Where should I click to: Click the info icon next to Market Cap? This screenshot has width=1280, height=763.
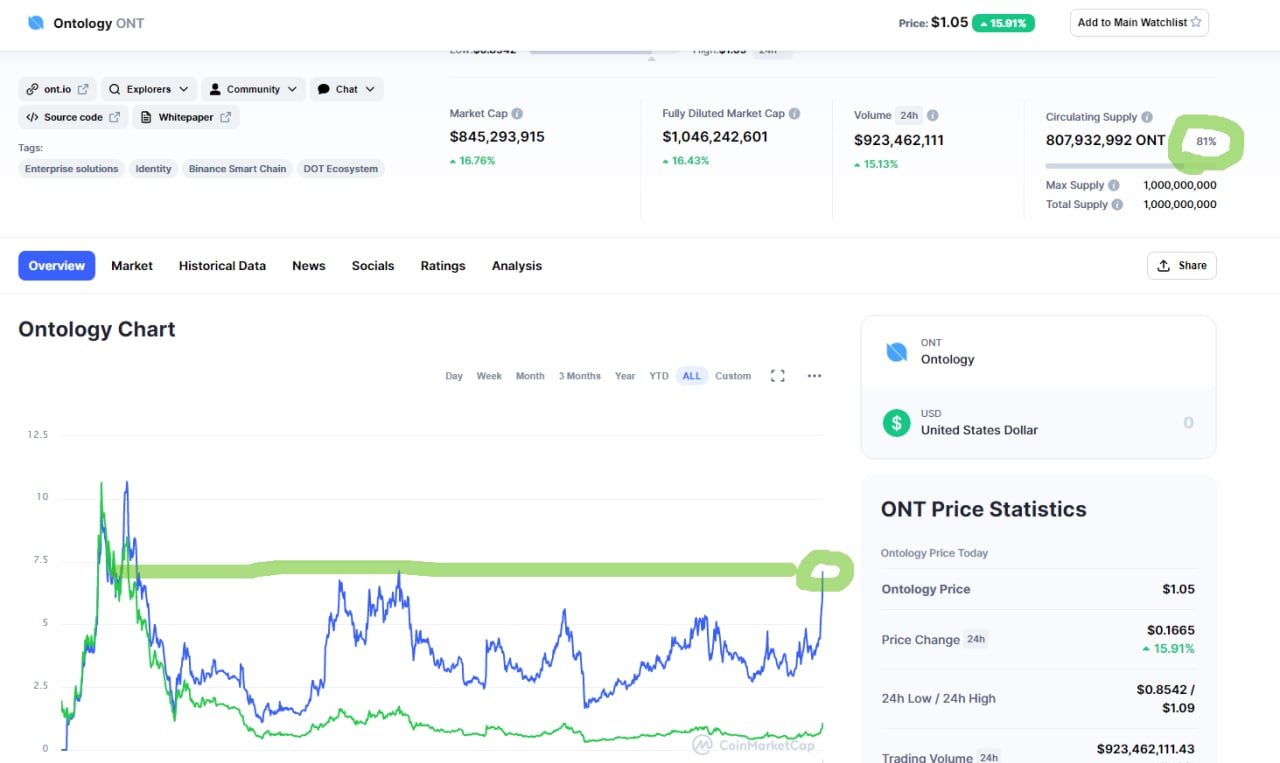[517, 114]
